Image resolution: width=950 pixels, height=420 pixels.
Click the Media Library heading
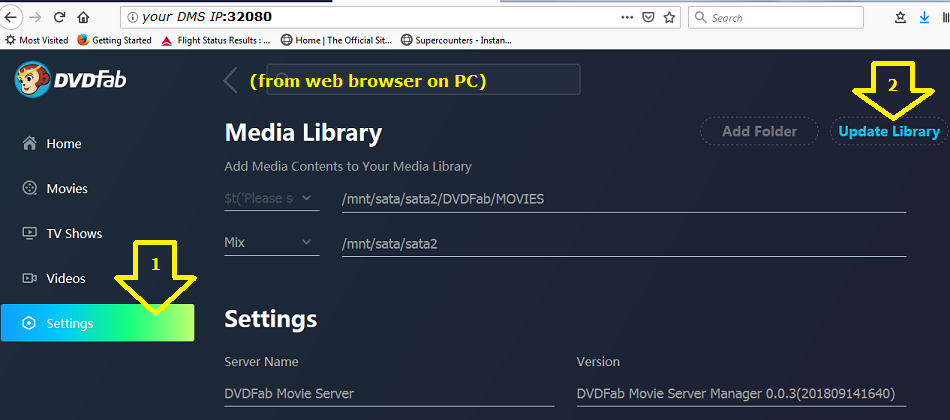coord(303,133)
